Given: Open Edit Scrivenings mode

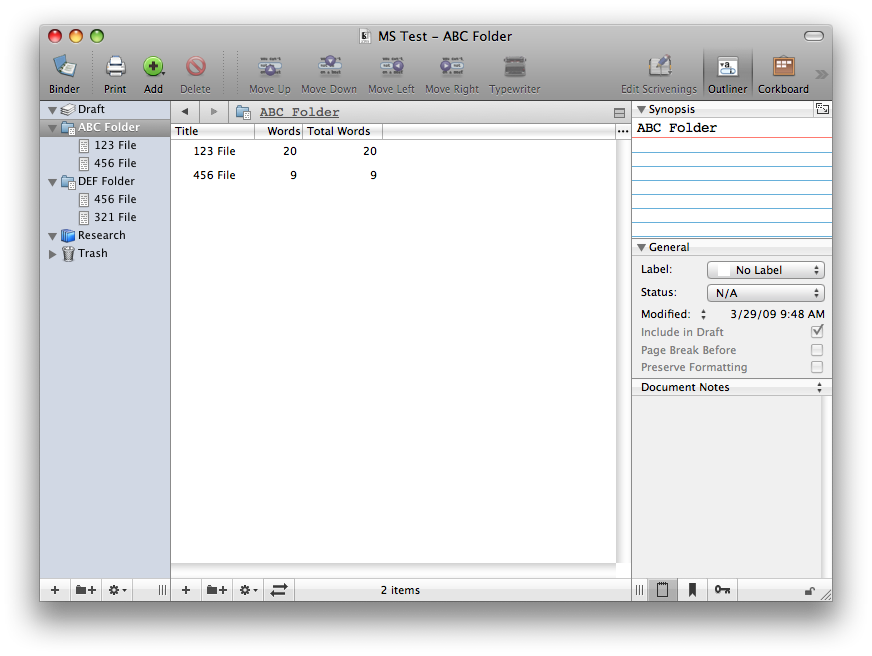Looking at the screenshot, I should (x=660, y=66).
